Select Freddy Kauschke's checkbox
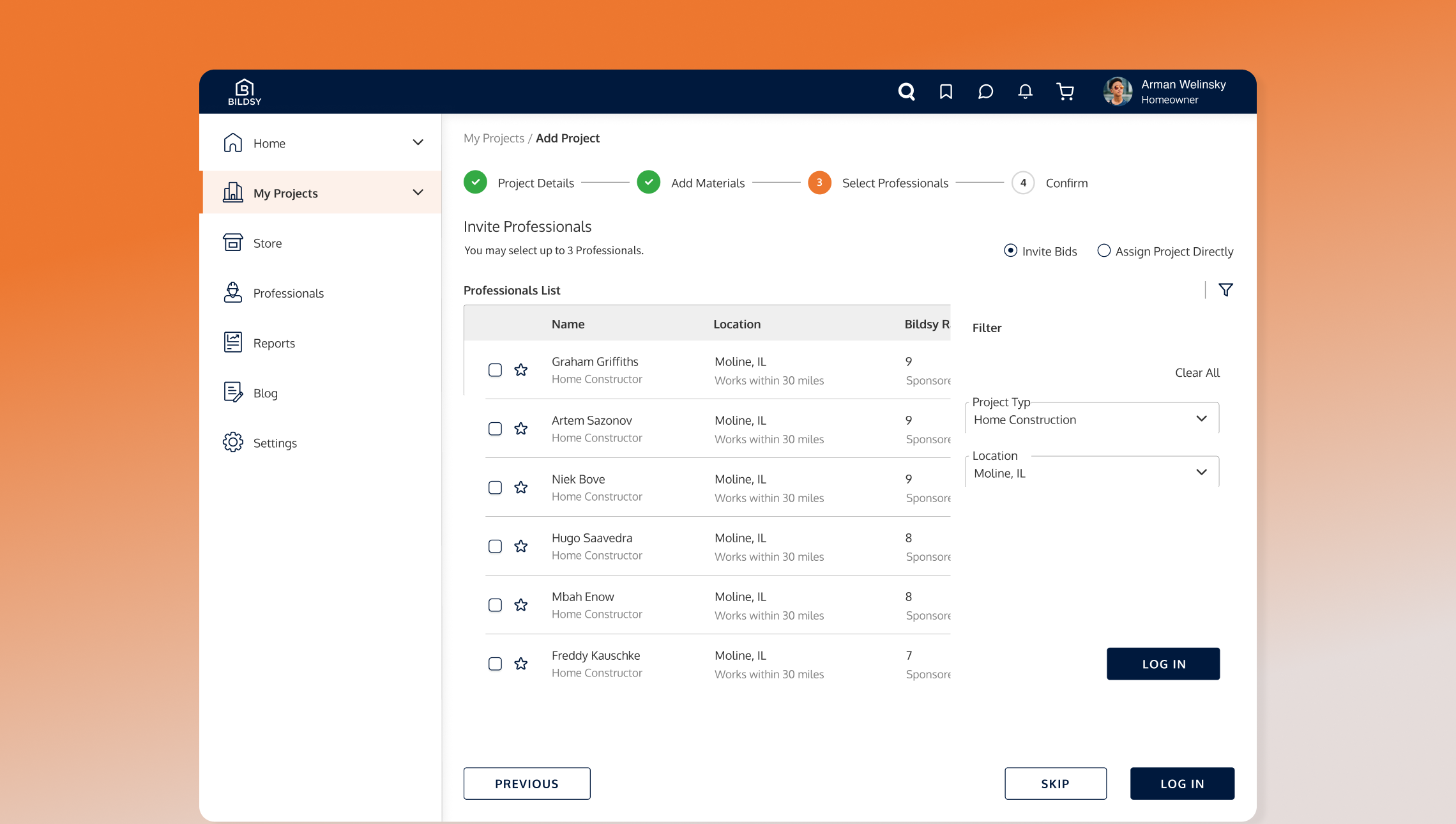The image size is (1456, 824). 495,664
